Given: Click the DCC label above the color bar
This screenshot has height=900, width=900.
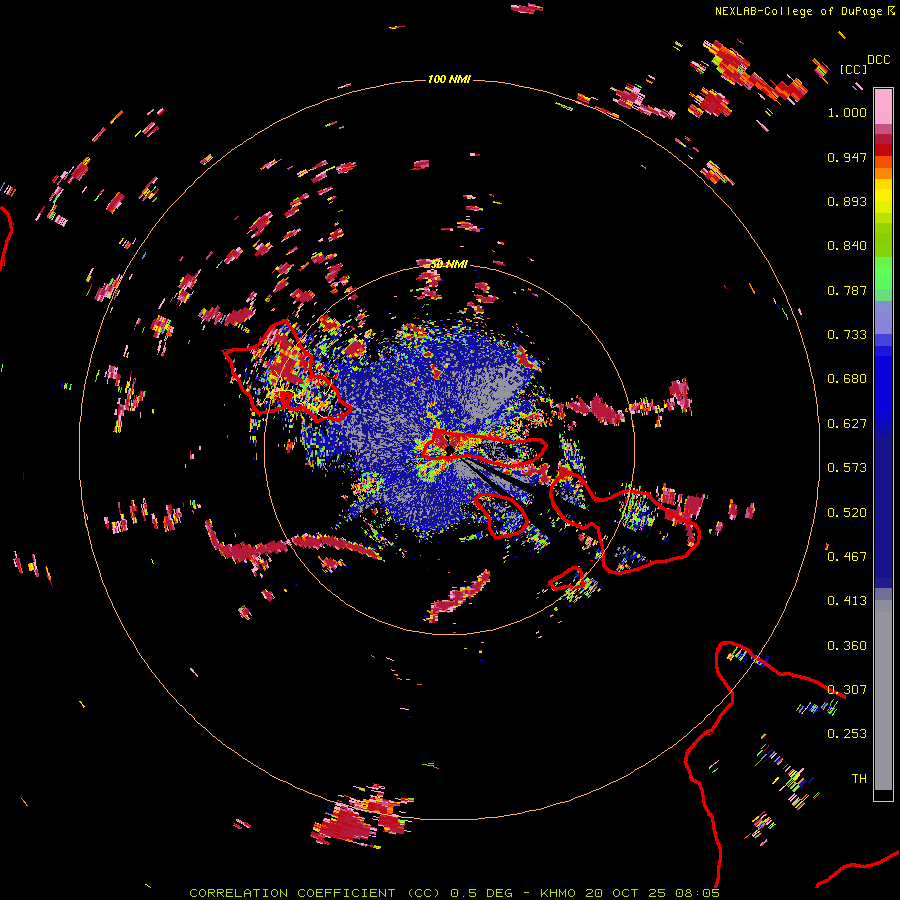Looking at the screenshot, I should pyautogui.click(x=878, y=60).
